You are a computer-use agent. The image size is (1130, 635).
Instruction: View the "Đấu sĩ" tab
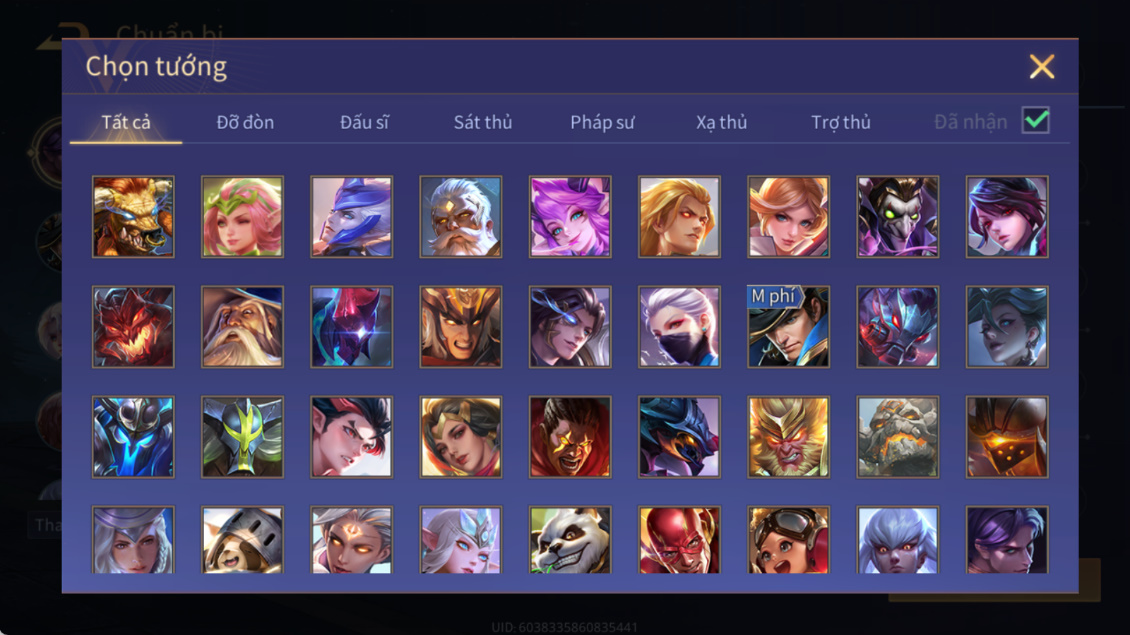point(364,123)
